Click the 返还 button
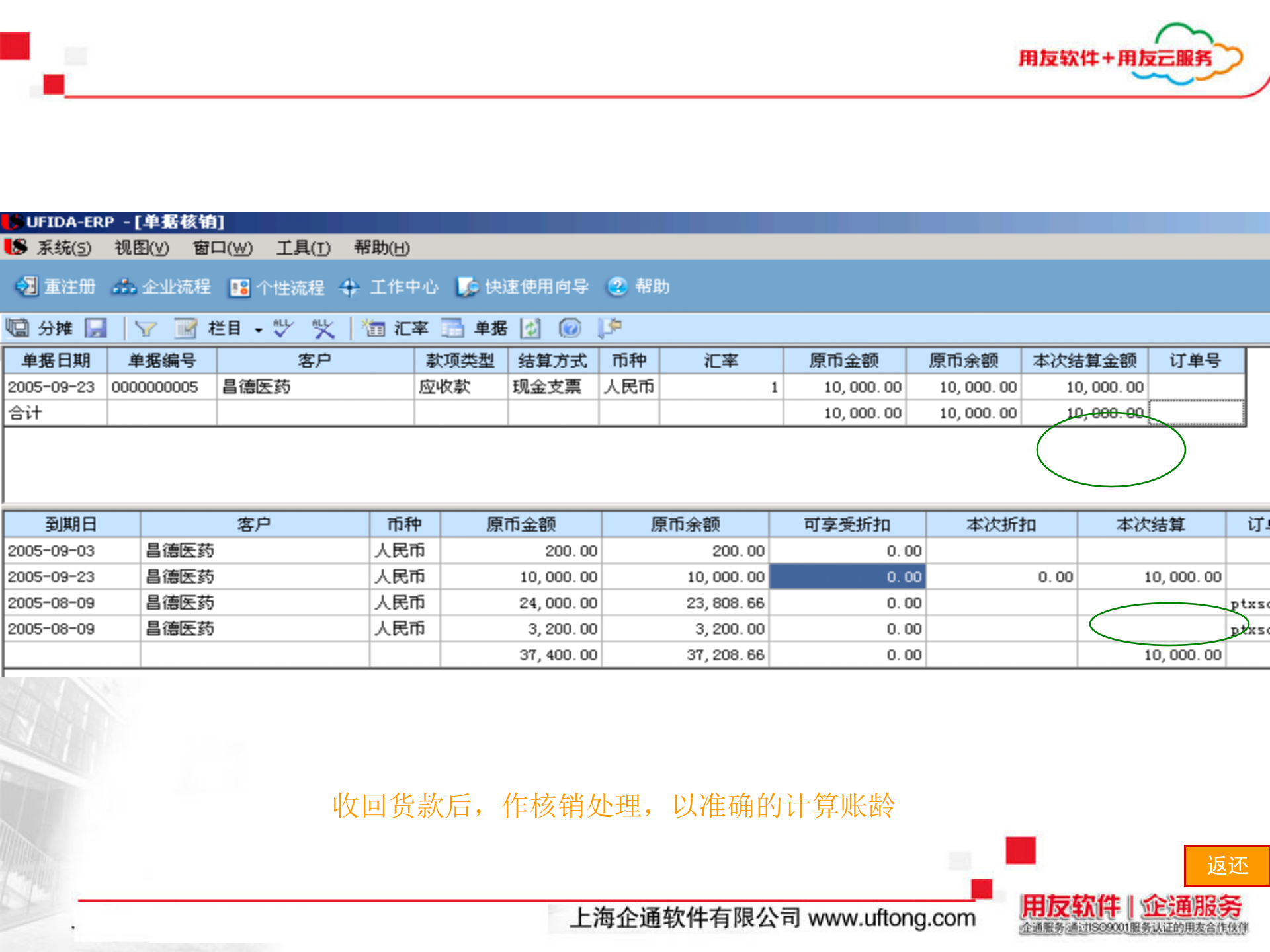Image resolution: width=1270 pixels, height=952 pixels. (1227, 865)
